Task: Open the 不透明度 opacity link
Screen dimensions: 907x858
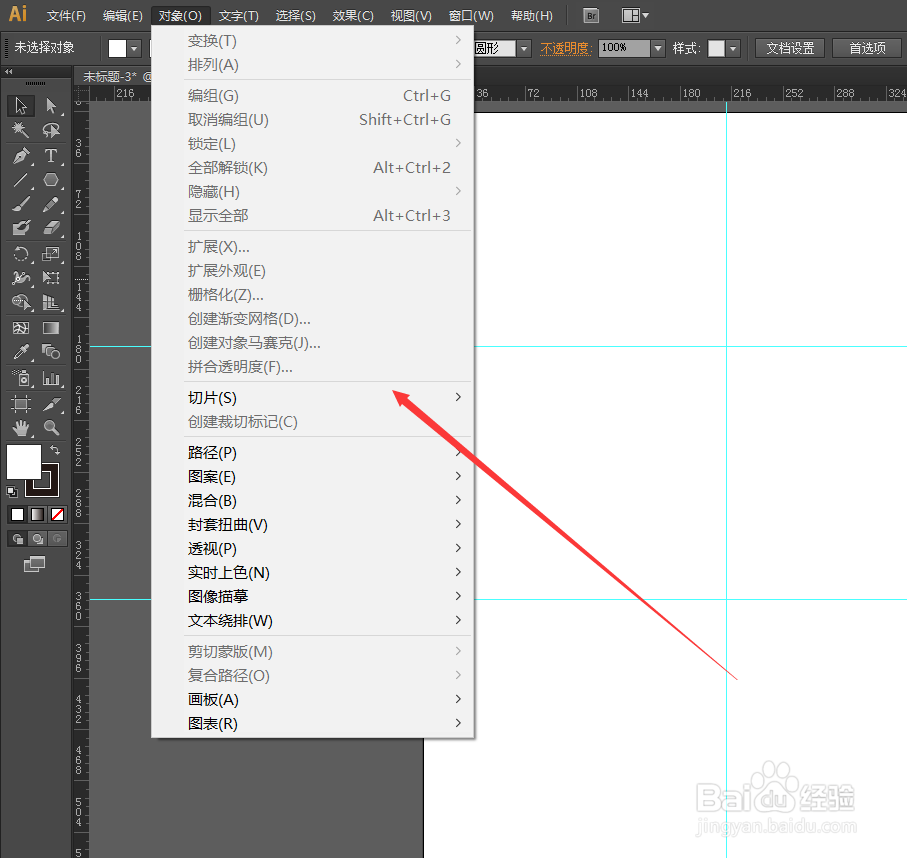Action: pos(566,48)
